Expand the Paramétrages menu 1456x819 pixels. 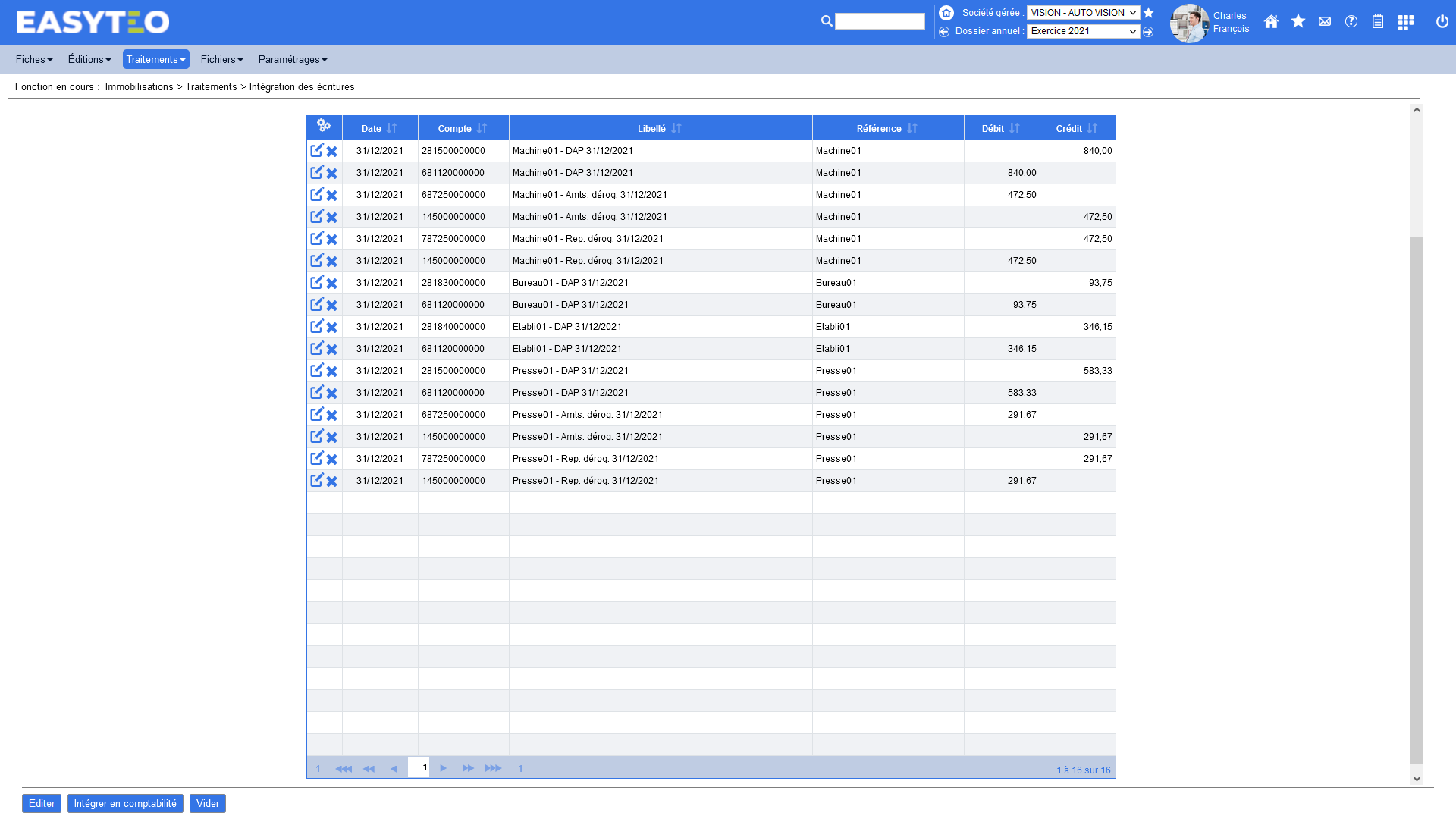[x=292, y=60]
